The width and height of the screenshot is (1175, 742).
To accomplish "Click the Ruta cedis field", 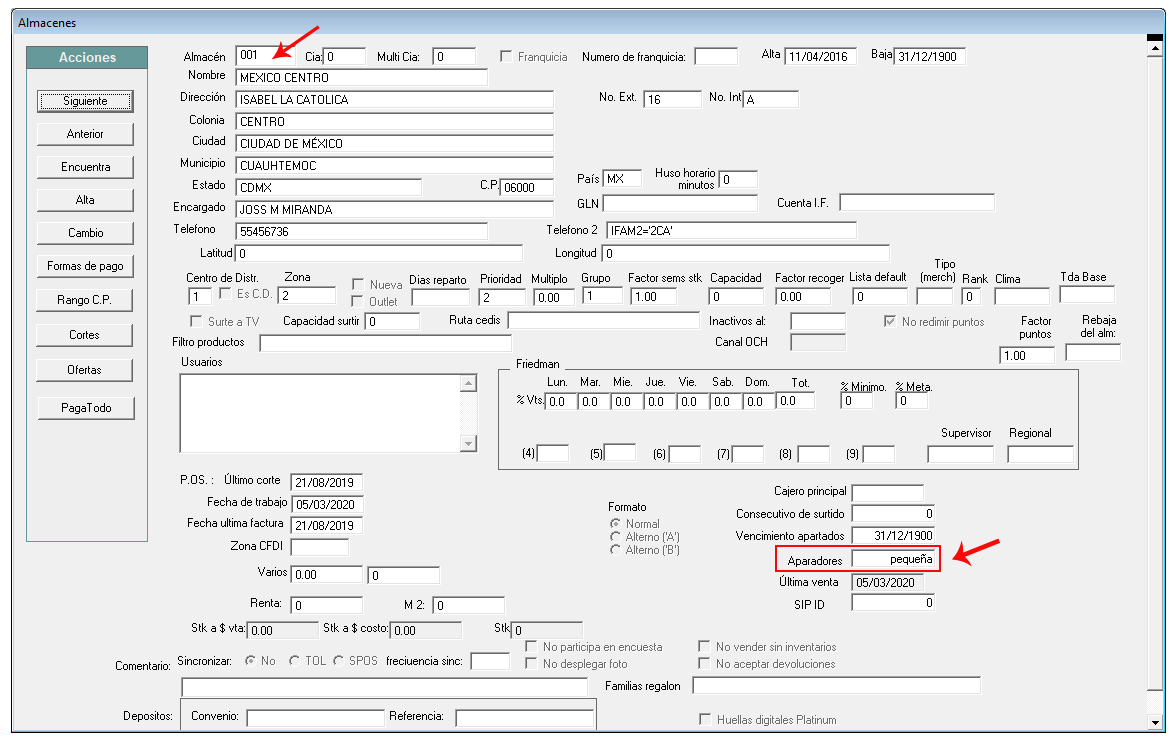I will [603, 320].
